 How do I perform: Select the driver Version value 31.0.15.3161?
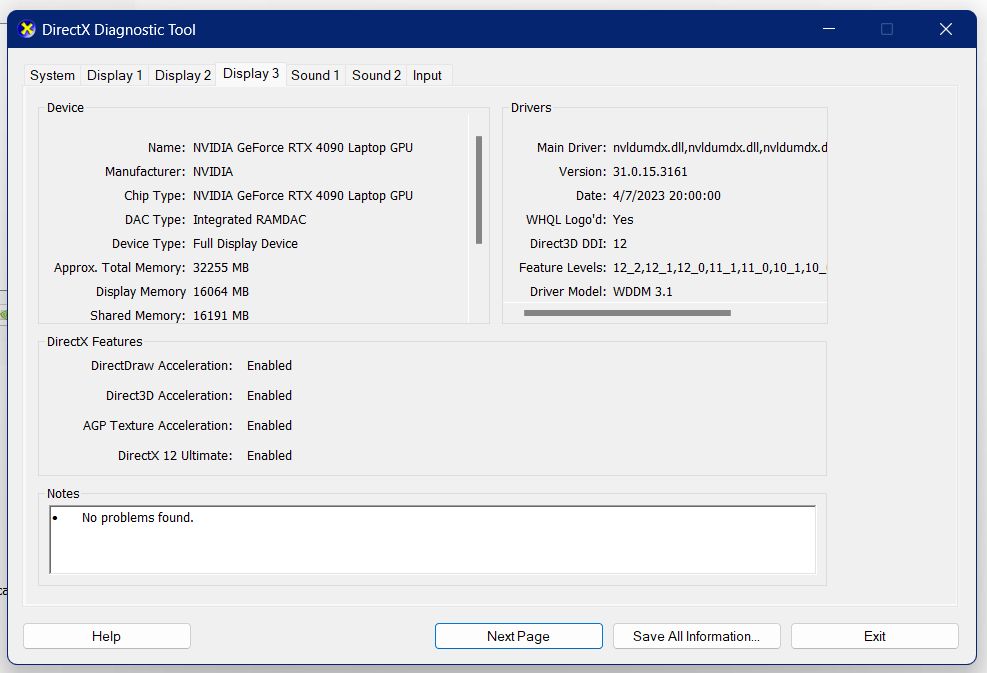coord(650,172)
